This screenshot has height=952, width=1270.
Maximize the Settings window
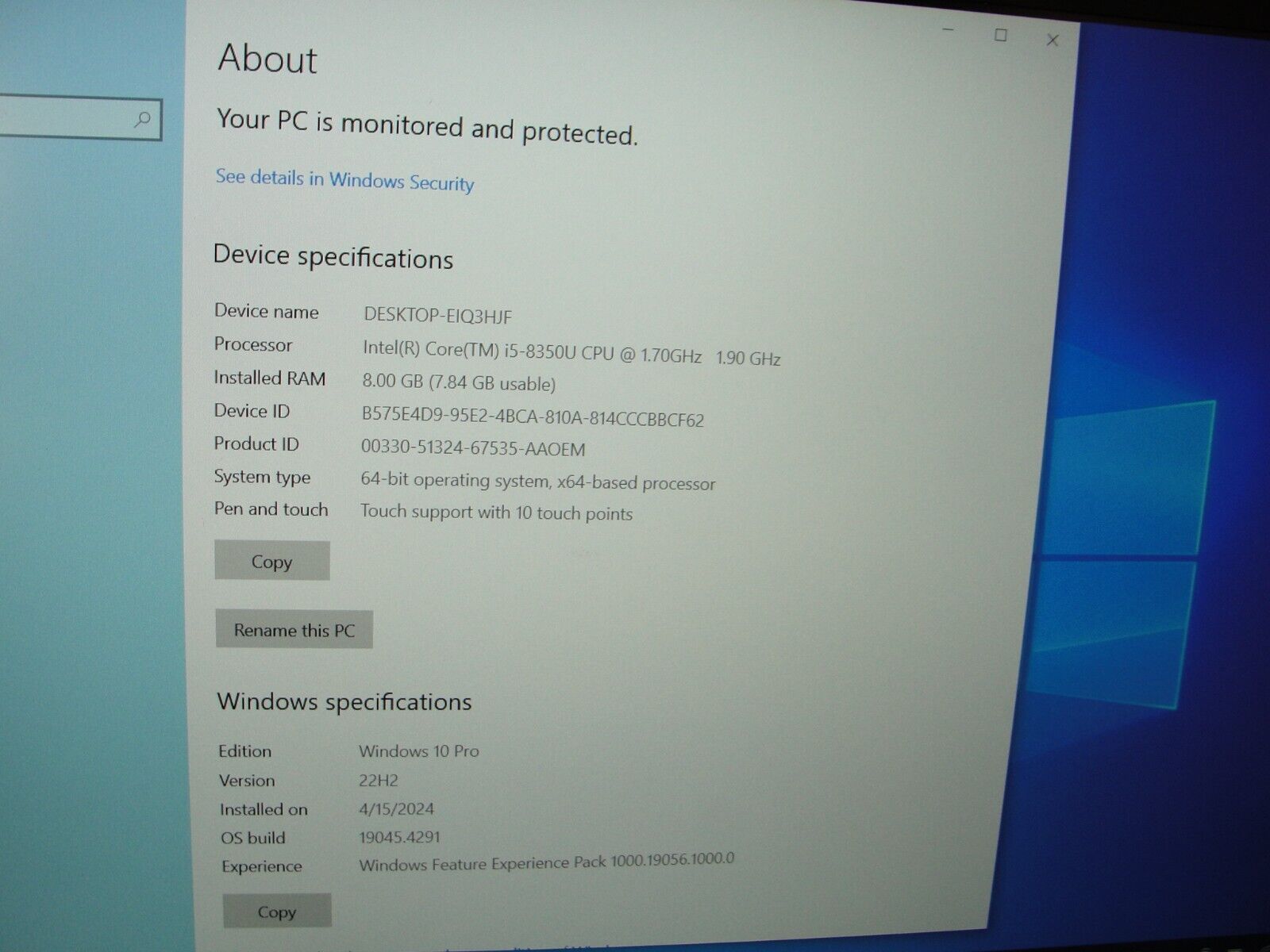point(1001,35)
